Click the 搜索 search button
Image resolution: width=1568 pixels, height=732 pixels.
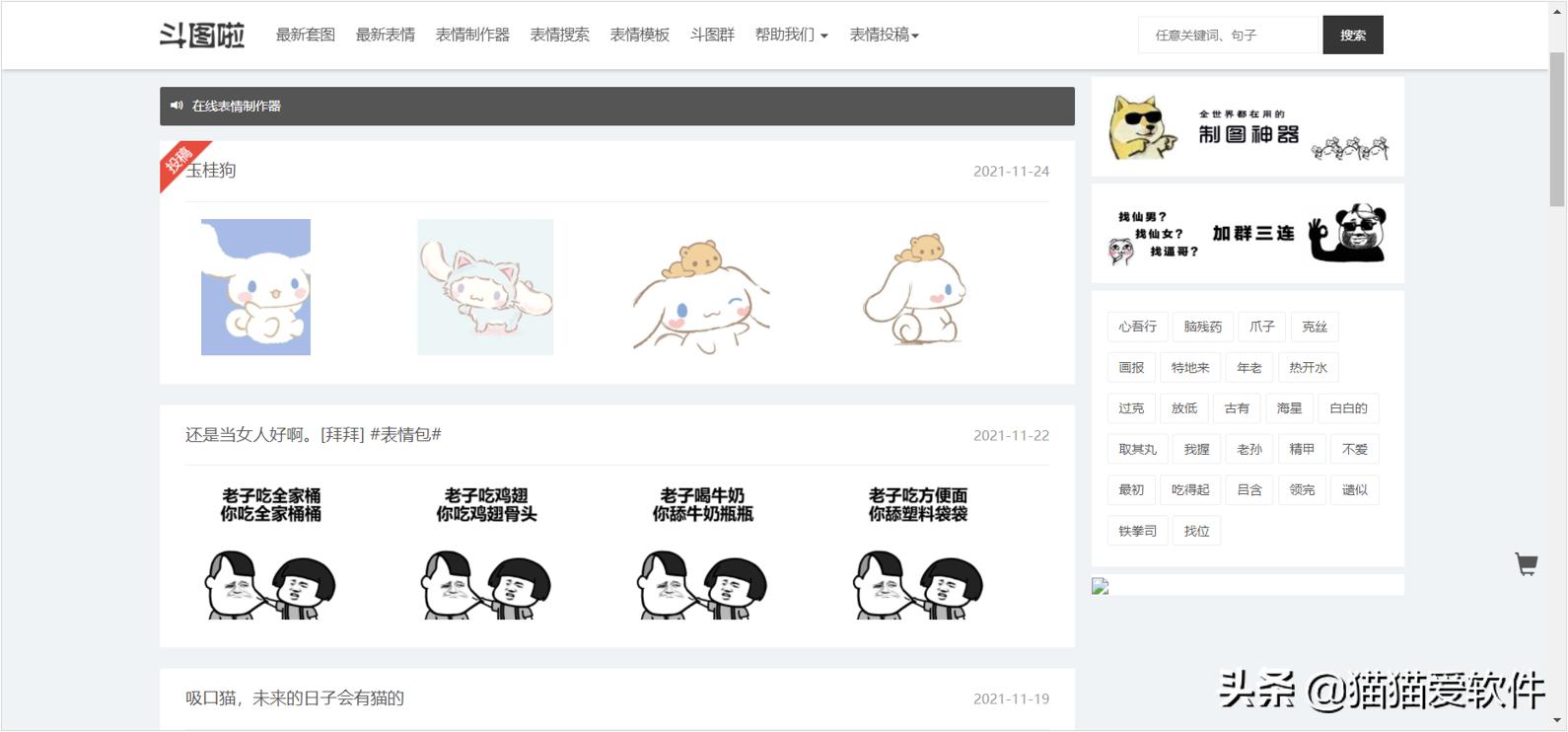pos(1353,35)
